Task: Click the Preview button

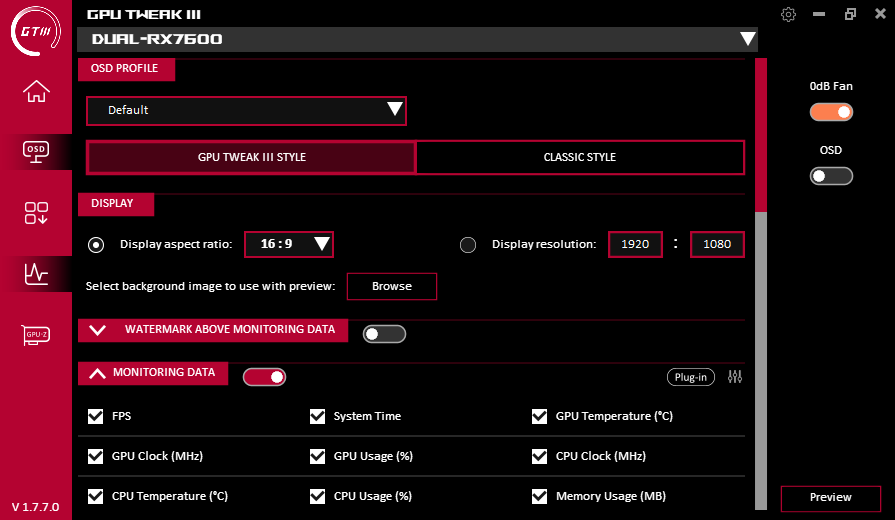Action: pyautogui.click(x=831, y=498)
